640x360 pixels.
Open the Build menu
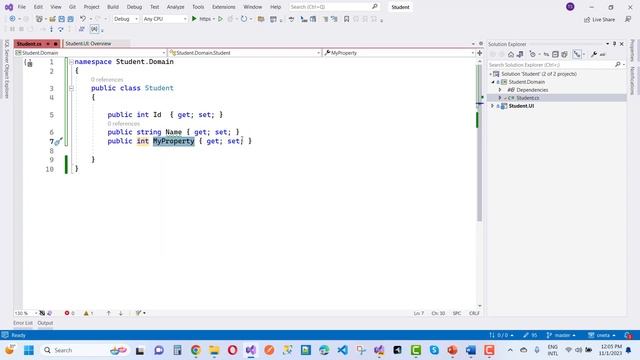pyautogui.click(x=113, y=7)
